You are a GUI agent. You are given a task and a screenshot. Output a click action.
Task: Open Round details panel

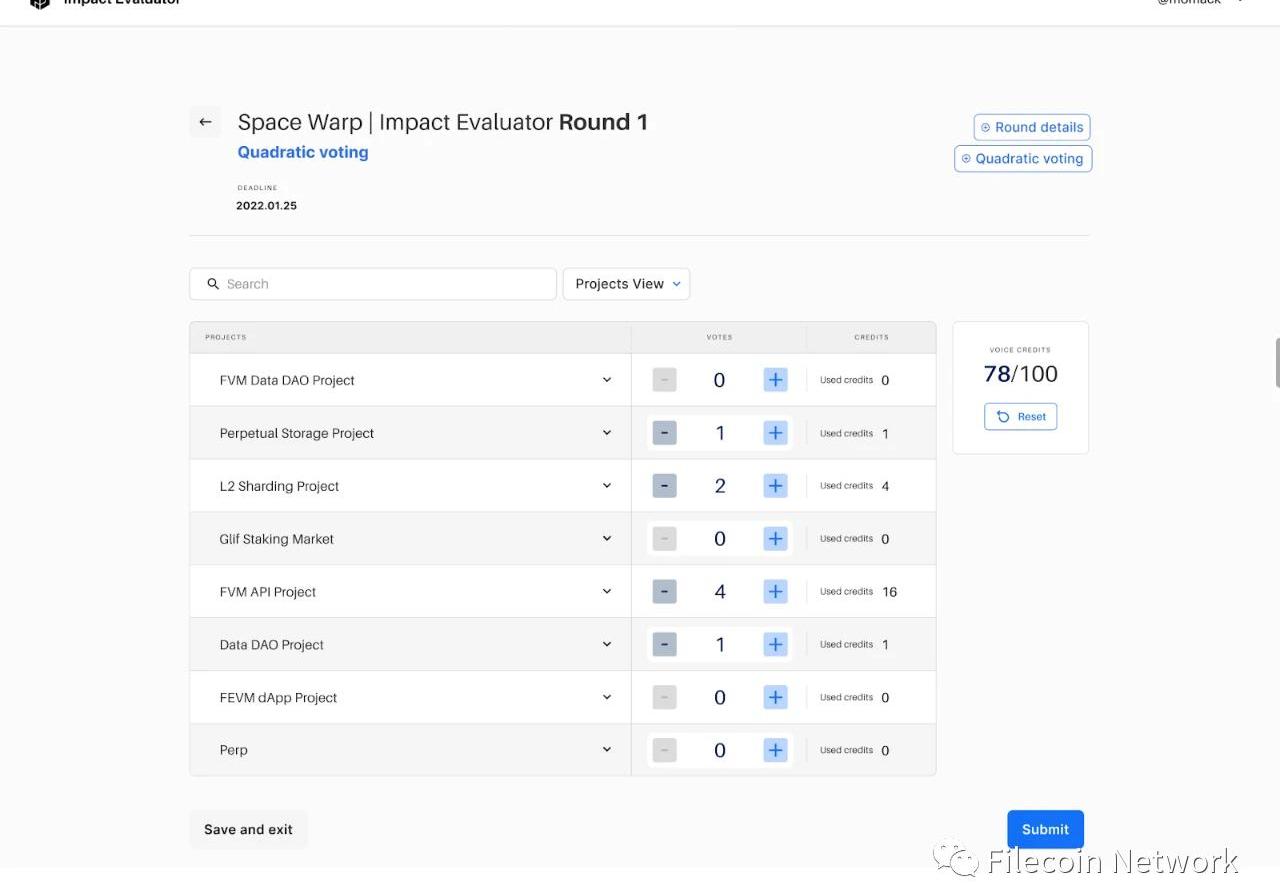point(1031,127)
